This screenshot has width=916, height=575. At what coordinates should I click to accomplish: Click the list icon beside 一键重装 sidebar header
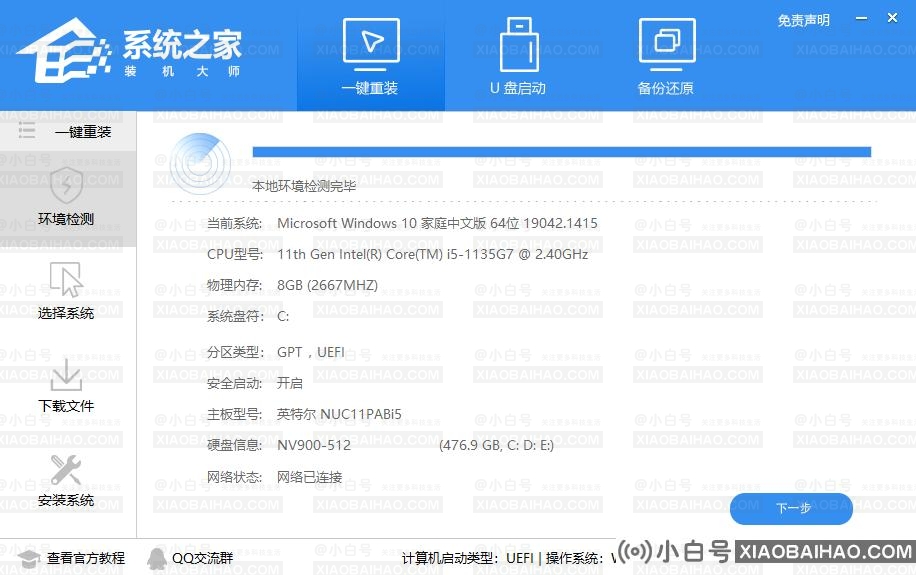click(x=26, y=130)
